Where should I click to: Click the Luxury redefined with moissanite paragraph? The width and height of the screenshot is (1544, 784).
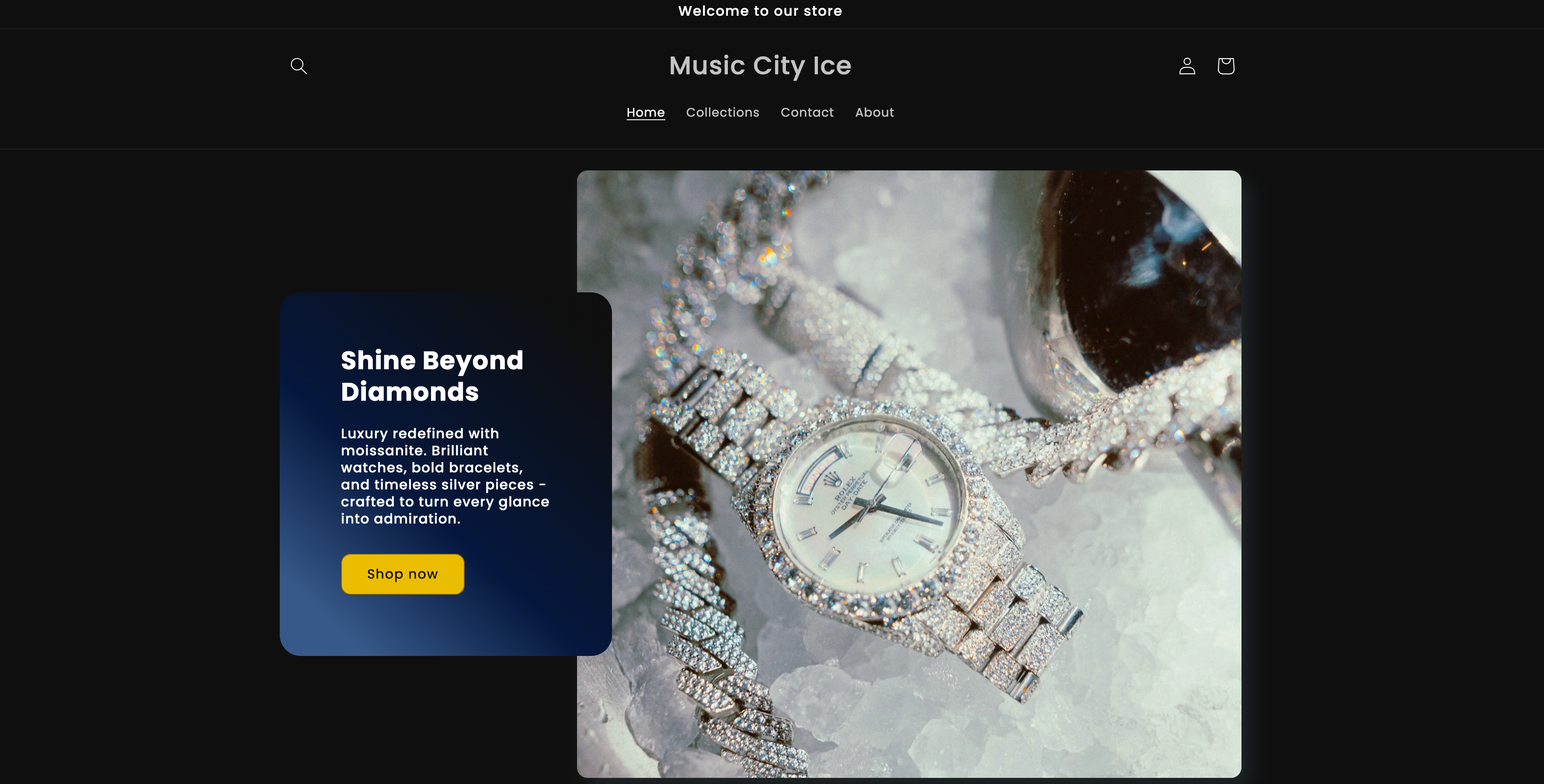445,476
